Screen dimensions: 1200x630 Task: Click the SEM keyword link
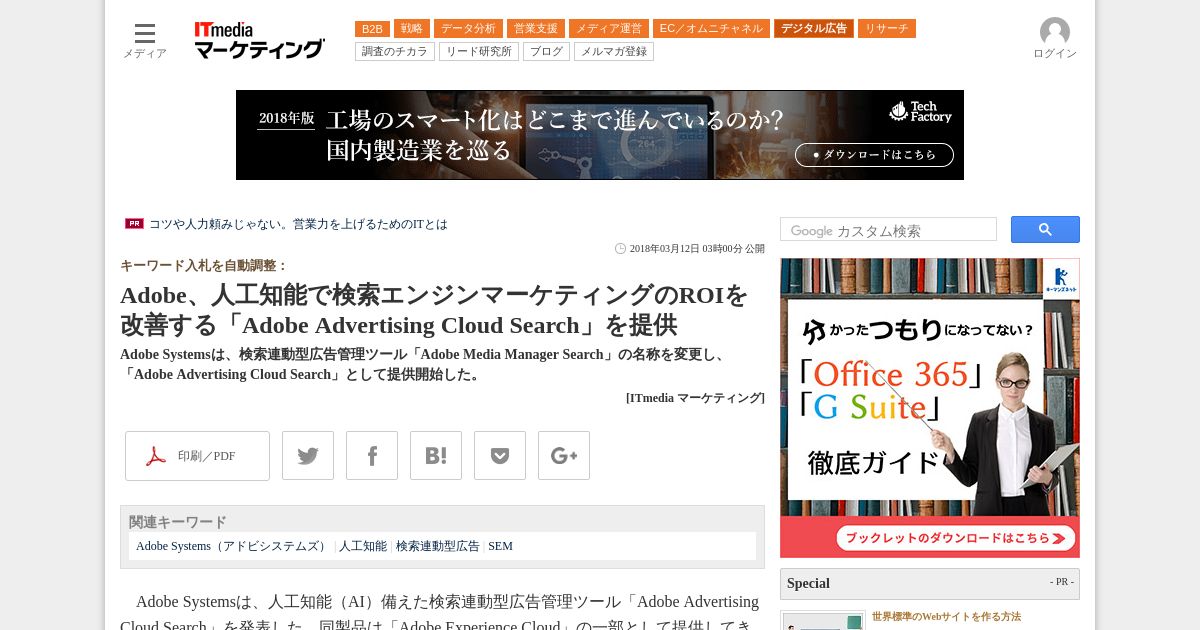(500, 546)
